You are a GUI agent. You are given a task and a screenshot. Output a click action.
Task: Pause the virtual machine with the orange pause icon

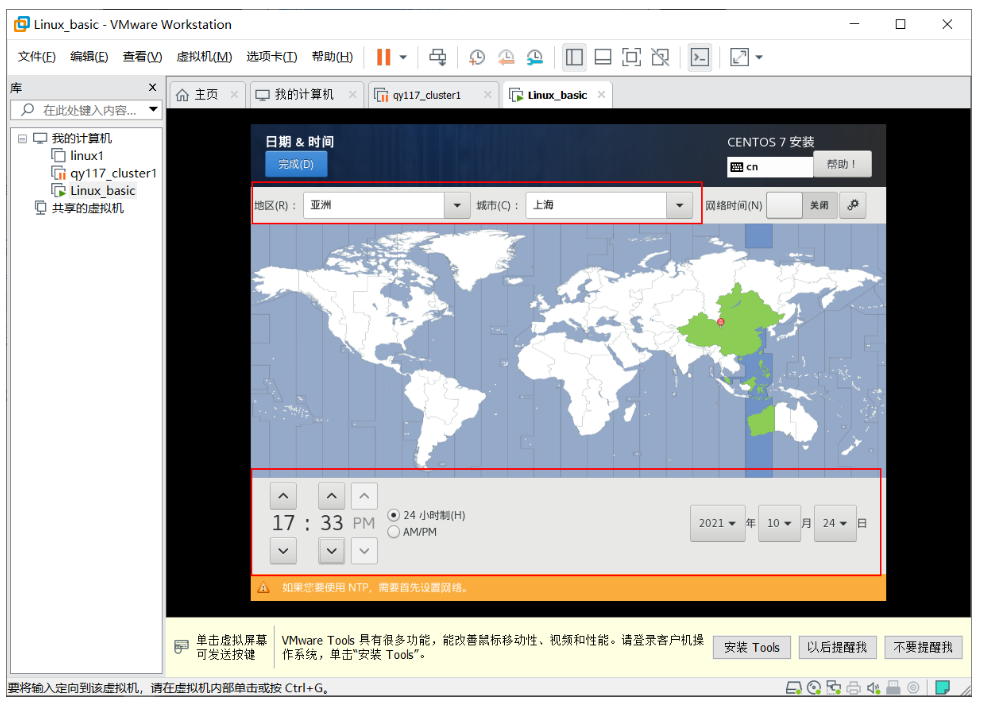[x=384, y=57]
